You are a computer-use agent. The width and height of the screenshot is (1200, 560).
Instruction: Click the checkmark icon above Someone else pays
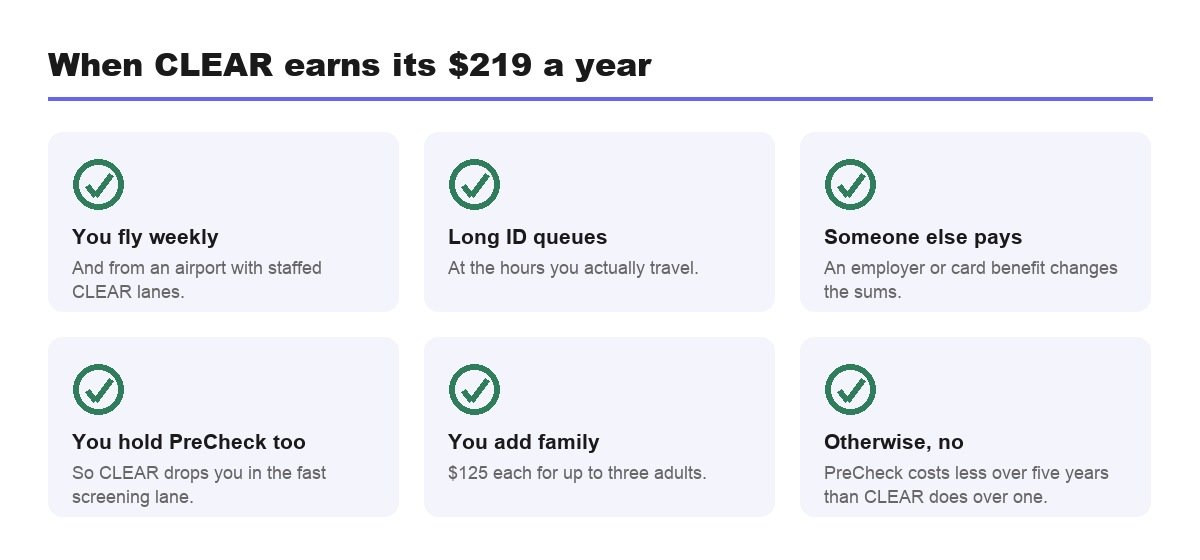click(850, 184)
